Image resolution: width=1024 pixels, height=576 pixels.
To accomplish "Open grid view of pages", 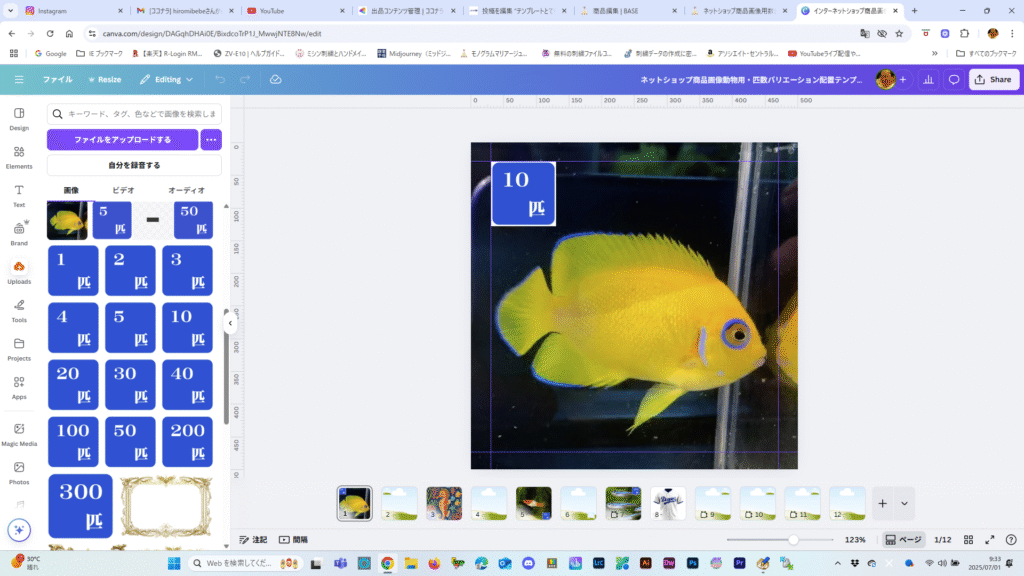I will [x=968, y=539].
